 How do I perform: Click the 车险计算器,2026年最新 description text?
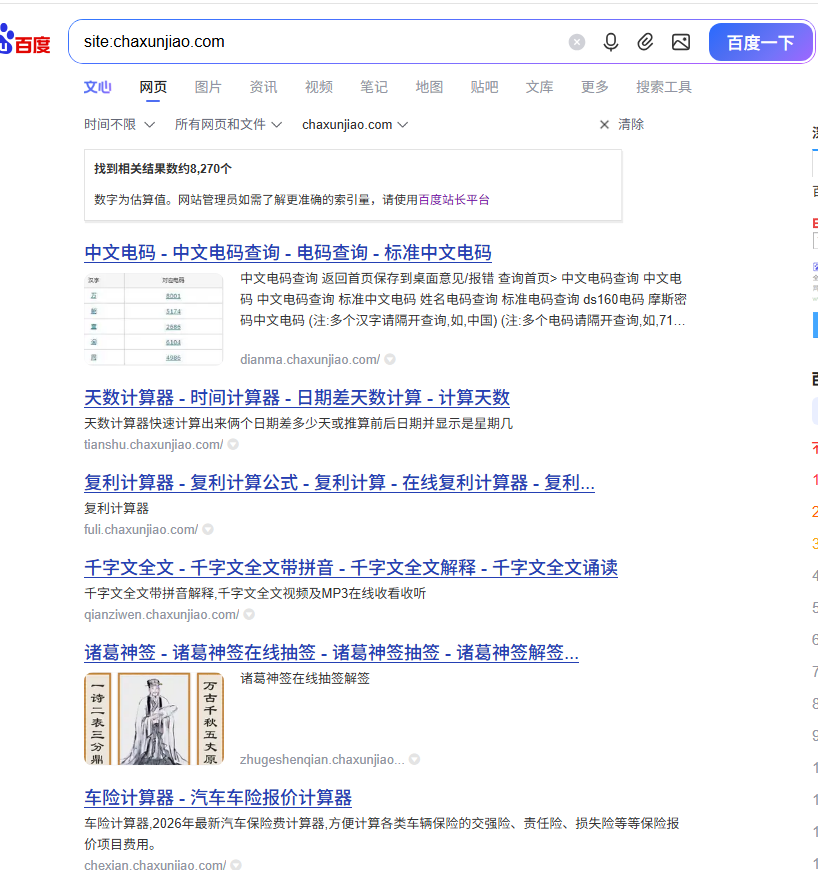click(x=382, y=834)
